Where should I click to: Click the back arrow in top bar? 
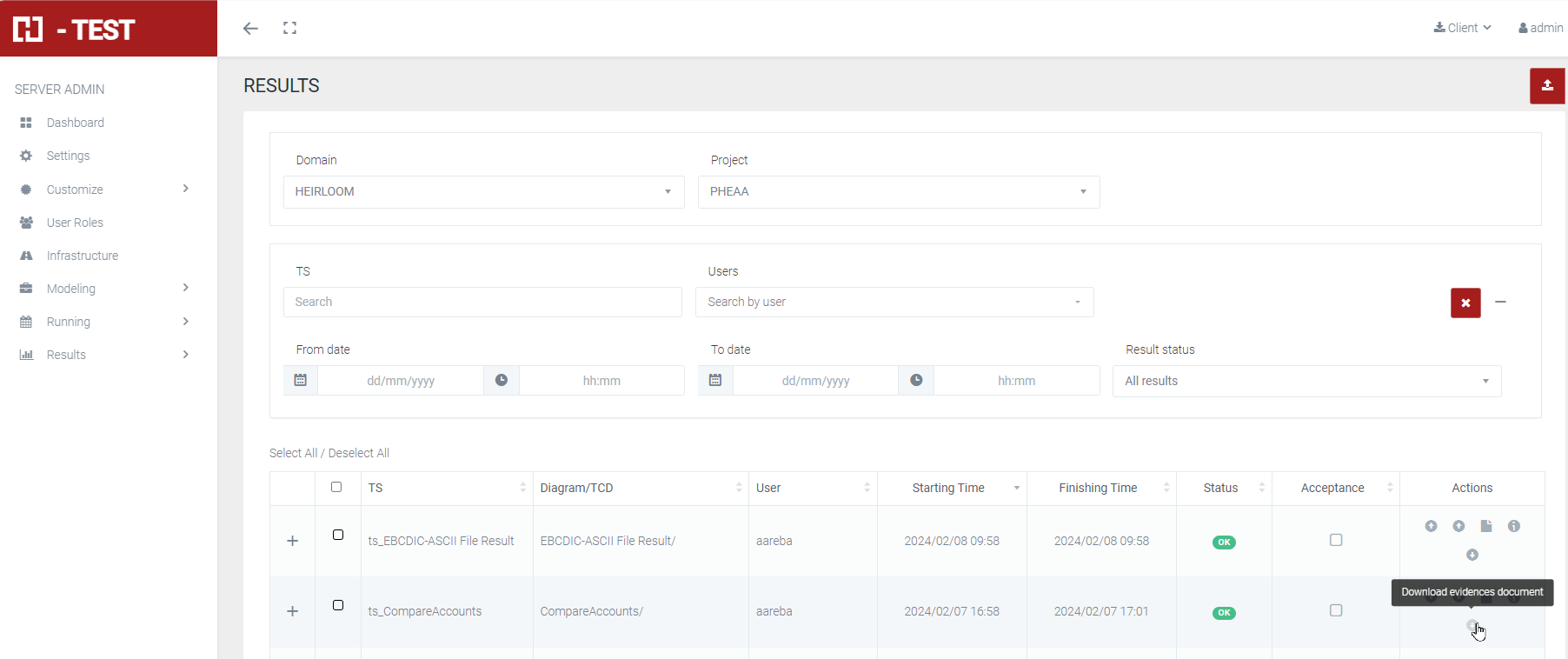tap(250, 29)
